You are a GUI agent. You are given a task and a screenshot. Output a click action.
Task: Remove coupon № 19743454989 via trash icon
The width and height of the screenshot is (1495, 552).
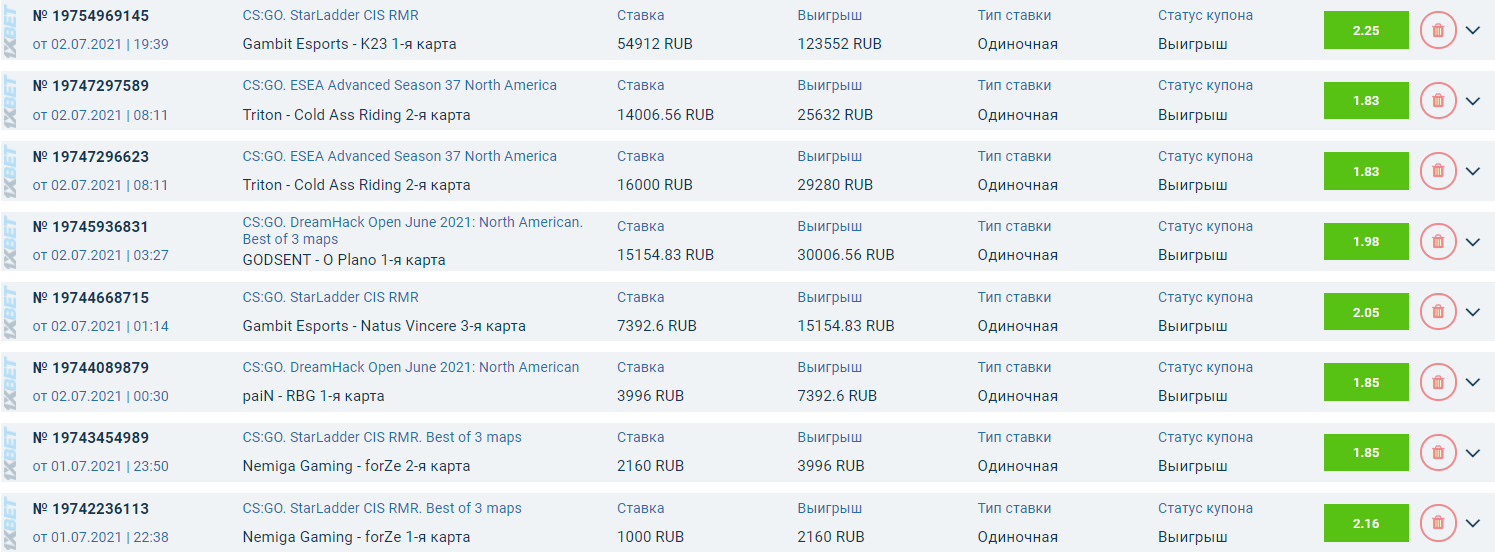[1438, 453]
